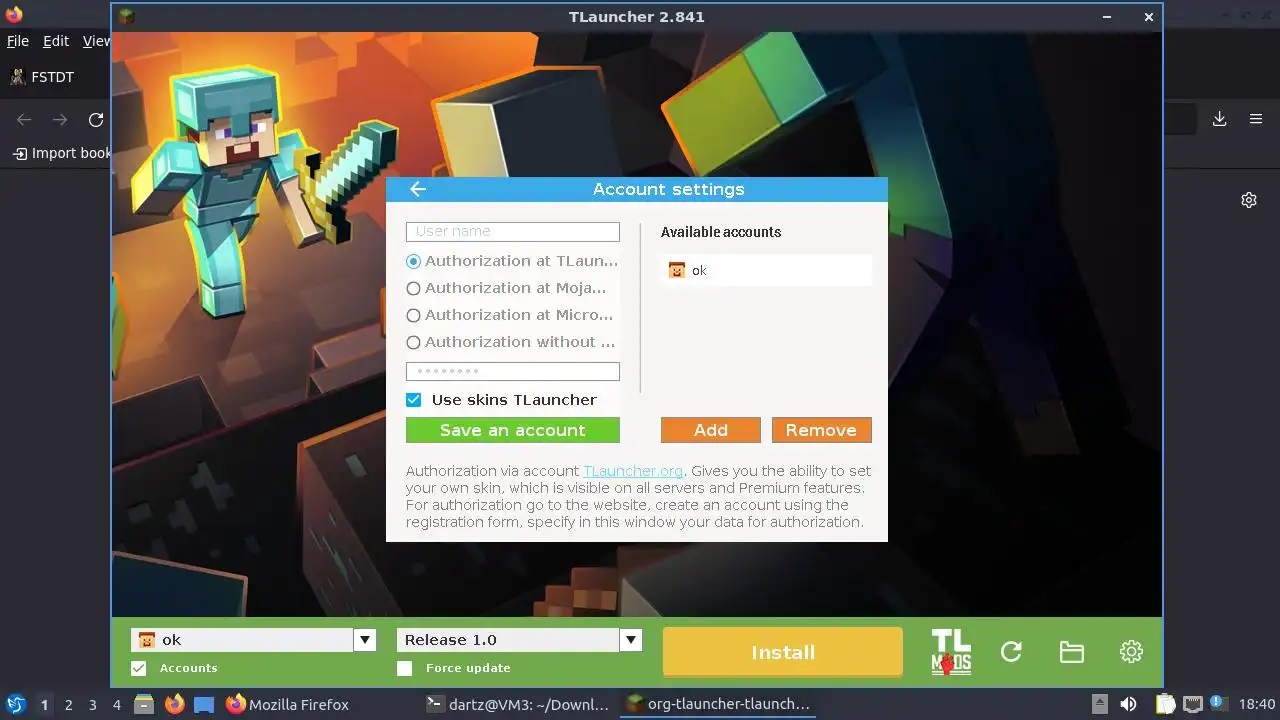Select ok in Available accounts list
Screen dimensions: 1280x720
pos(766,270)
